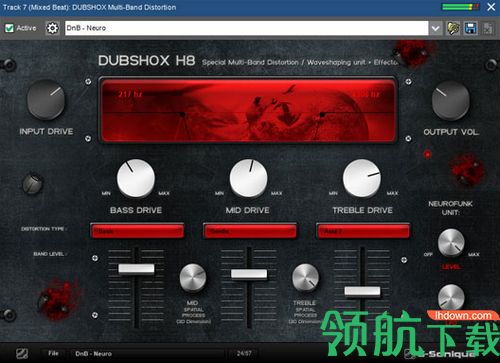Click the Treble band level slider handle

tap(362, 291)
